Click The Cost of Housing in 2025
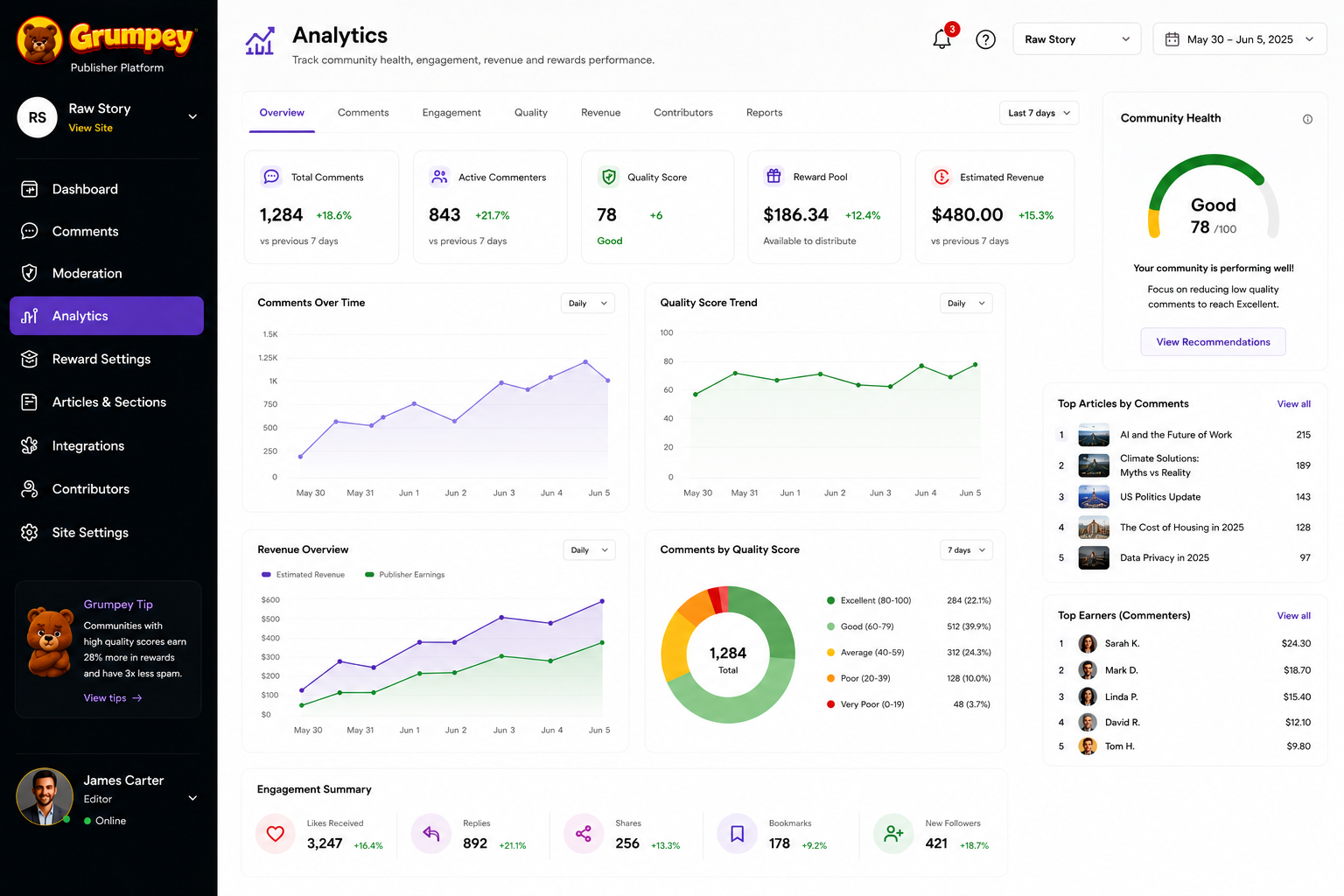The height and width of the screenshot is (896, 1344). [x=1182, y=528]
